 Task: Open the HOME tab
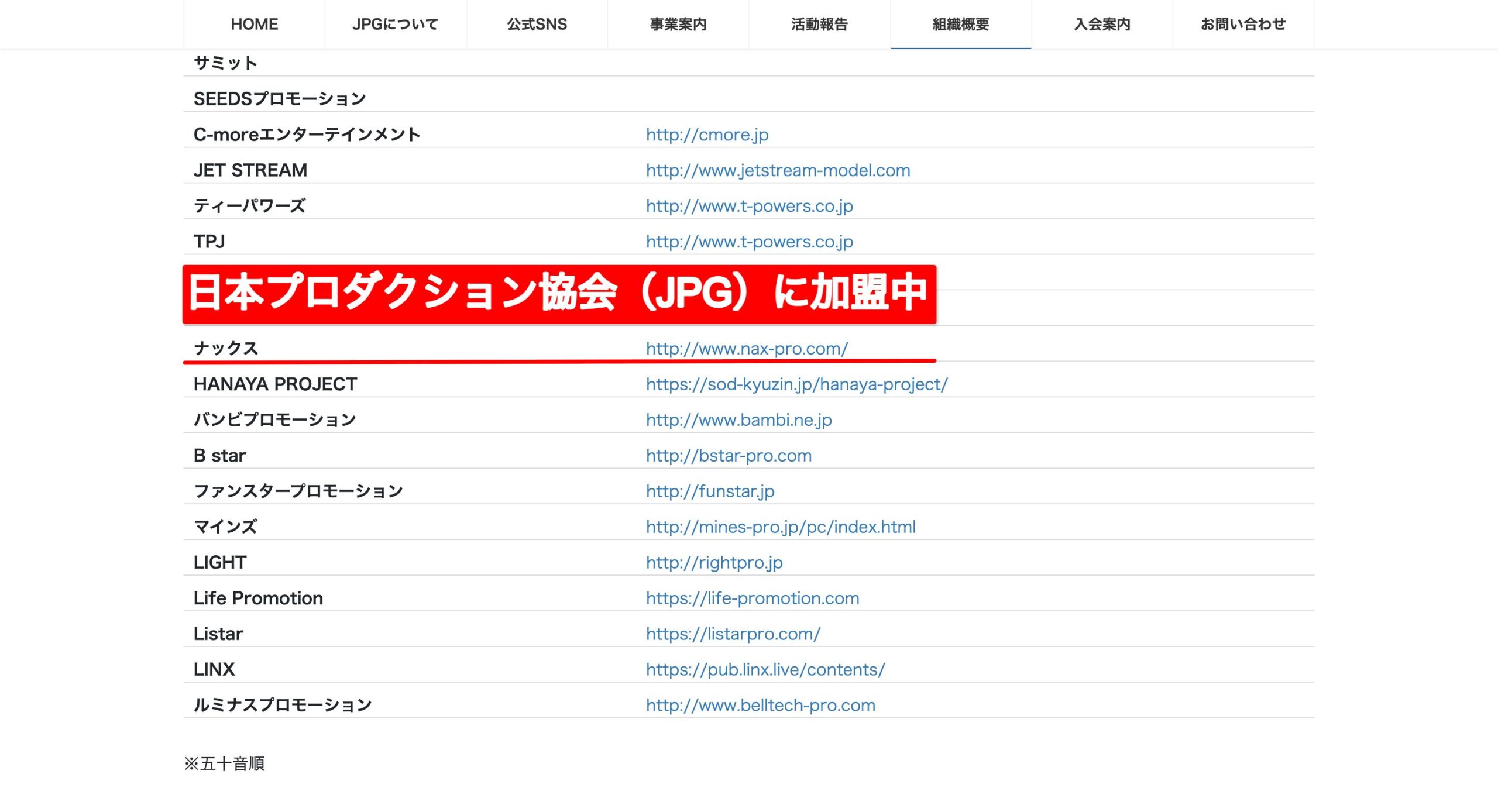[x=254, y=24]
